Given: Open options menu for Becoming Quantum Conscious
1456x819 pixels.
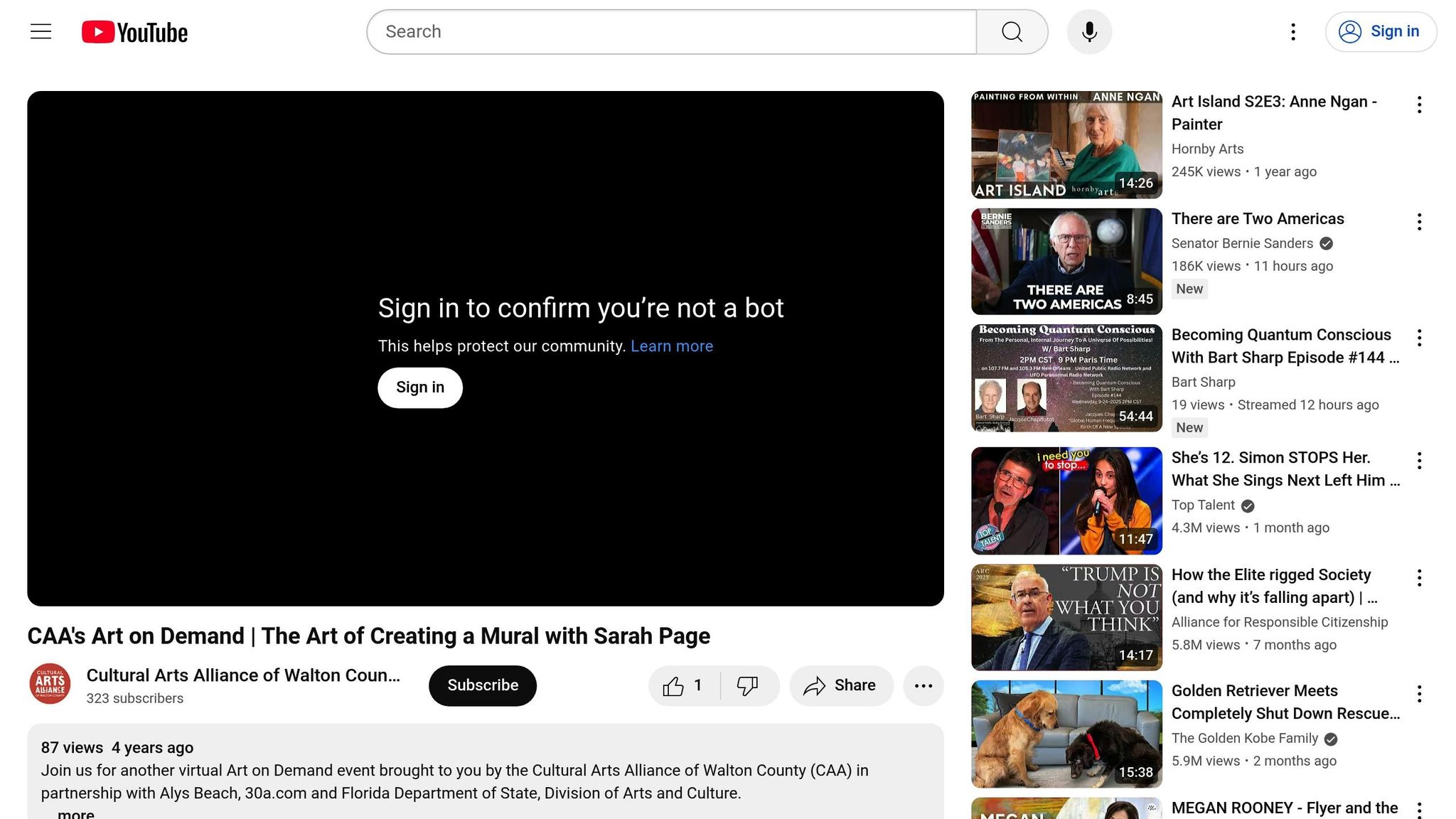Looking at the screenshot, I should point(1419,338).
